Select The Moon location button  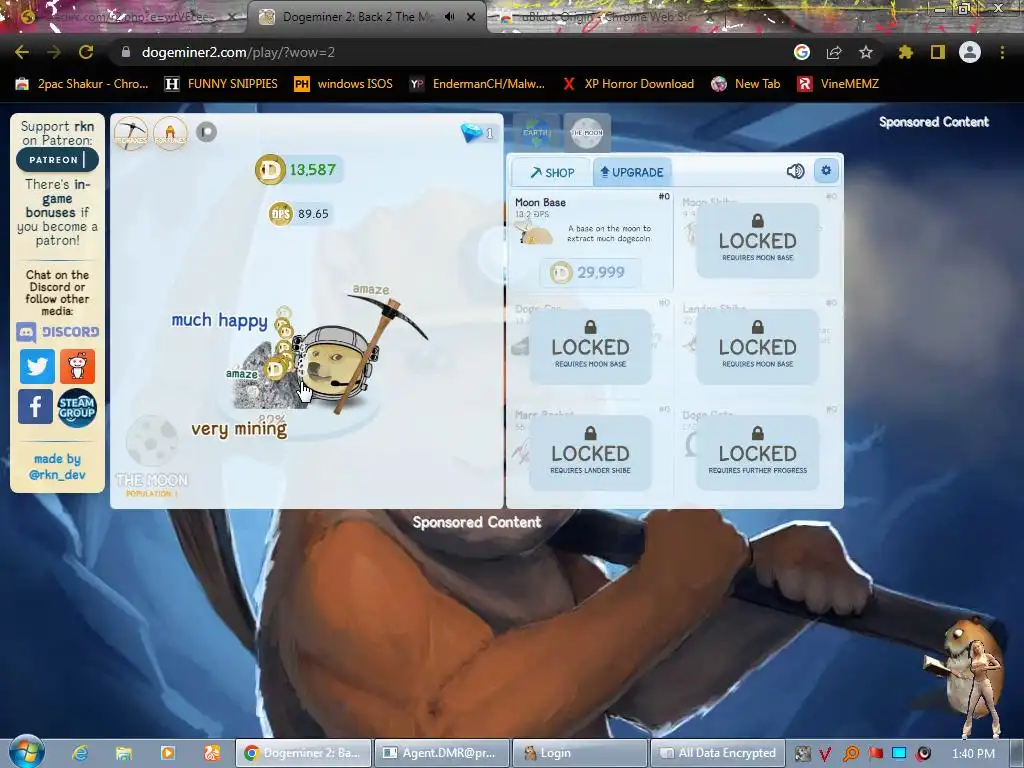587,133
